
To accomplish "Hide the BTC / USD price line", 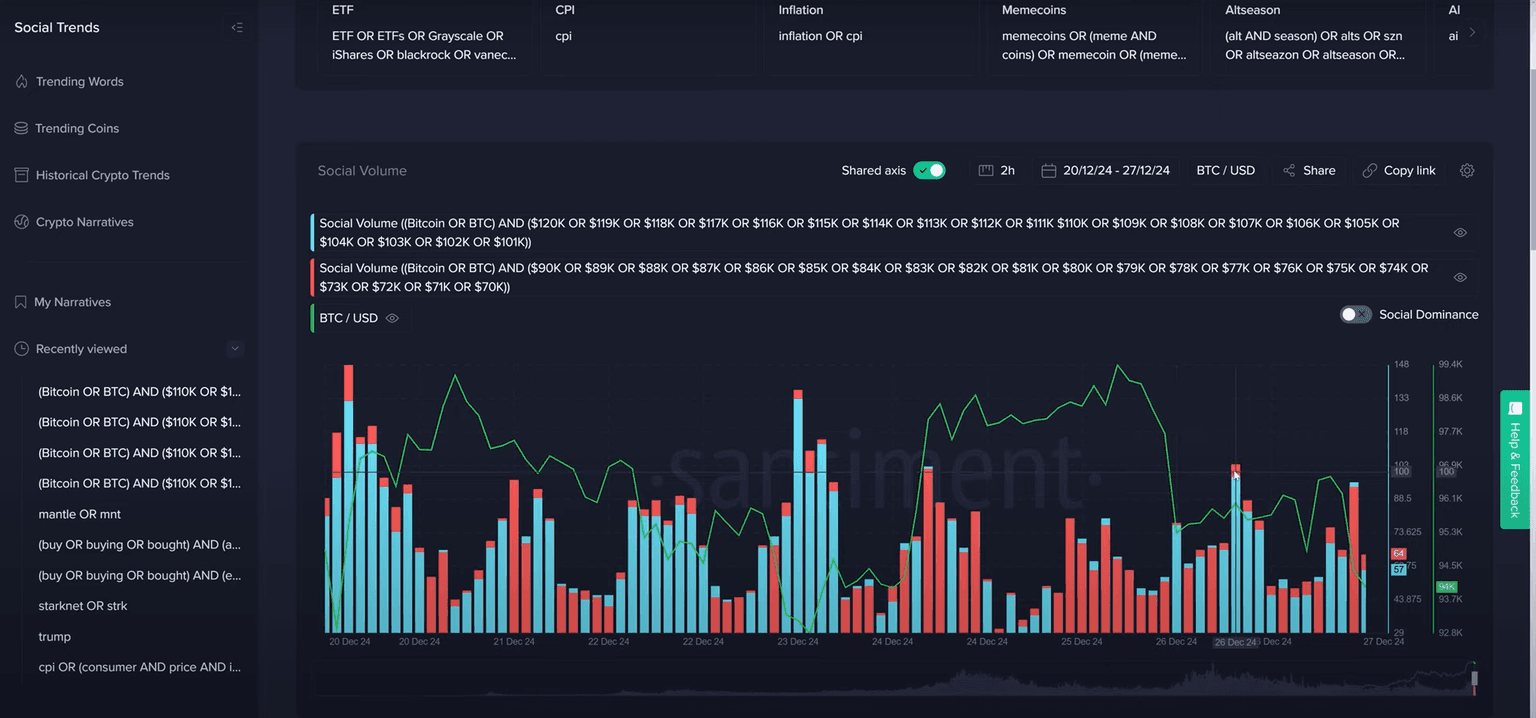I will (393, 319).
